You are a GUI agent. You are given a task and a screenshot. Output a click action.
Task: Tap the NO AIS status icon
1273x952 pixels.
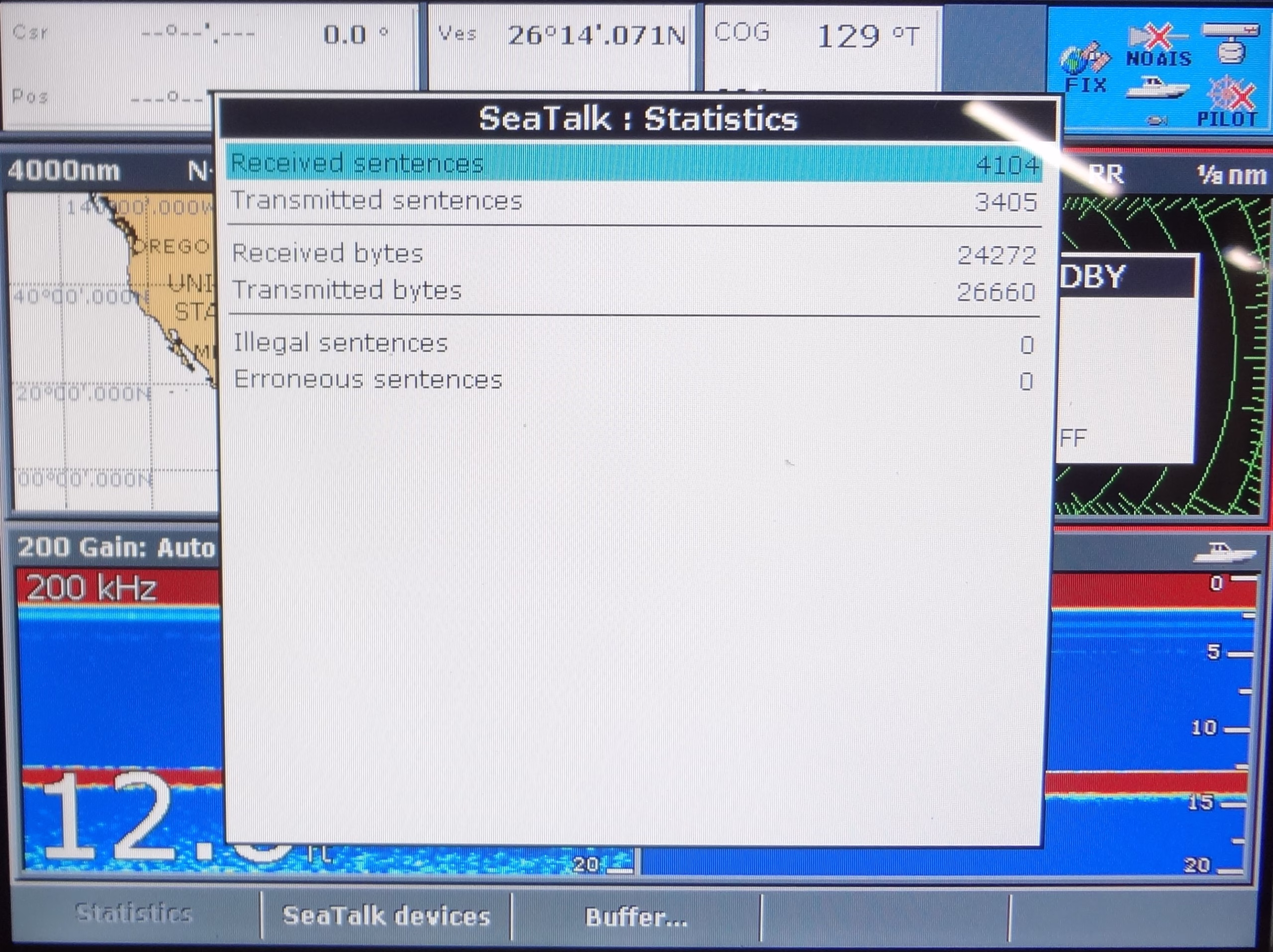tap(1158, 44)
